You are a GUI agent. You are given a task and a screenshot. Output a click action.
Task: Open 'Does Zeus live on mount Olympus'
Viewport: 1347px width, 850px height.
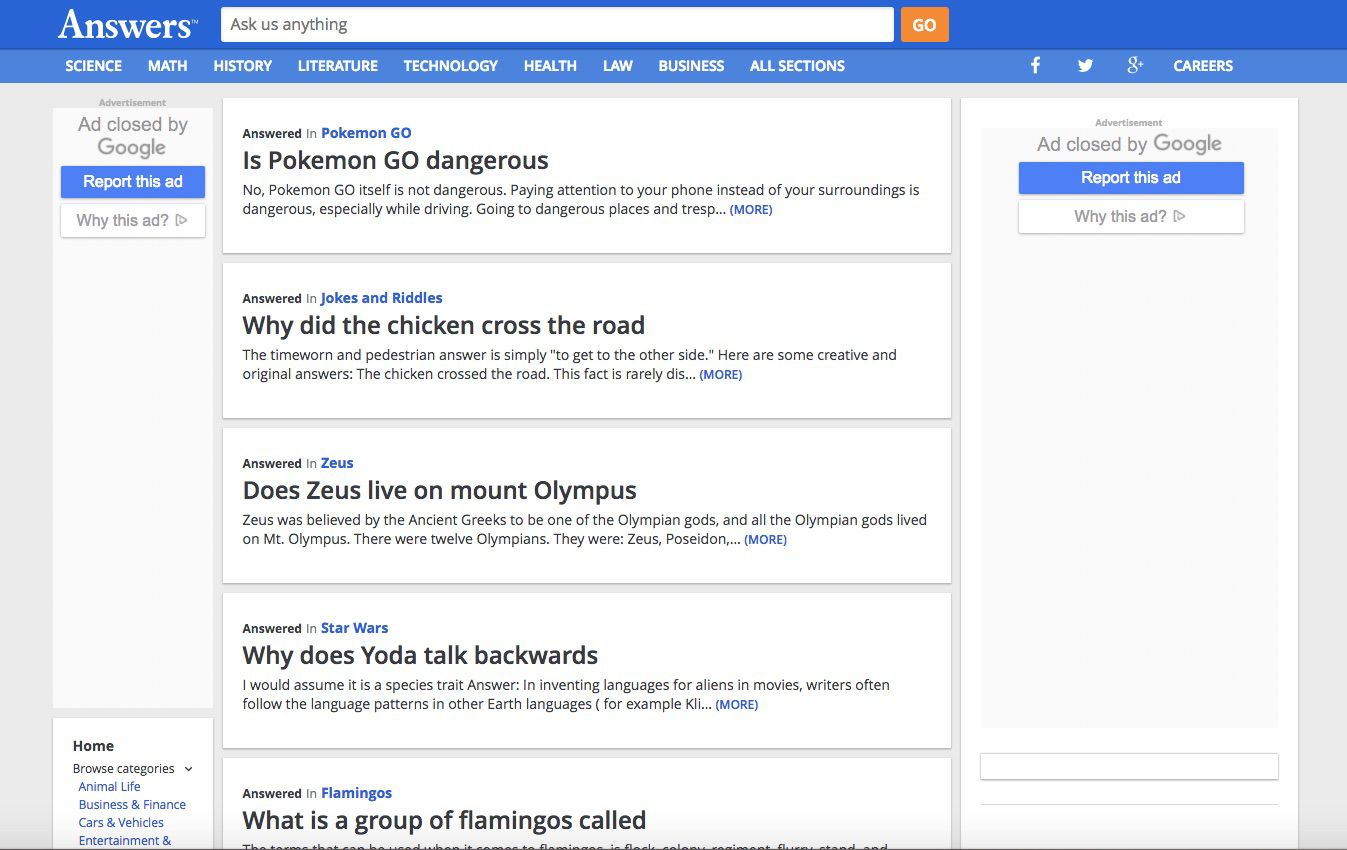[x=440, y=491]
